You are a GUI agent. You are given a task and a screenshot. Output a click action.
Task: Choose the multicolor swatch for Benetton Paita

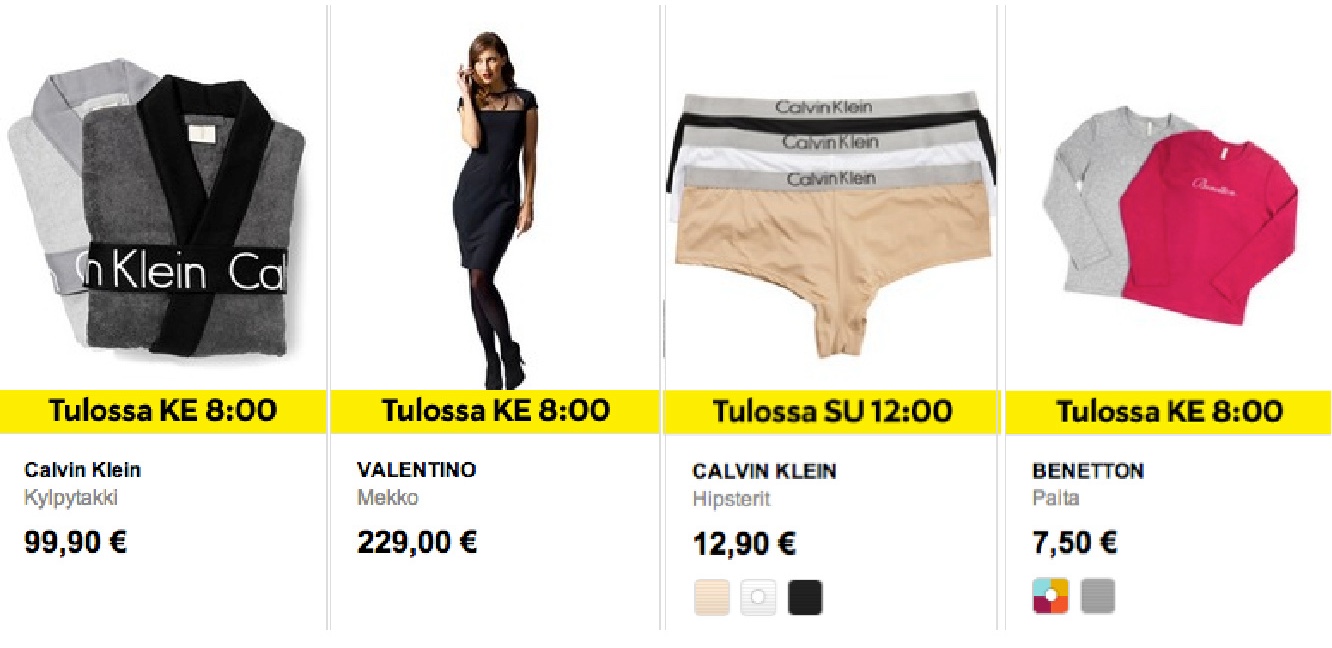pyautogui.click(x=1050, y=596)
